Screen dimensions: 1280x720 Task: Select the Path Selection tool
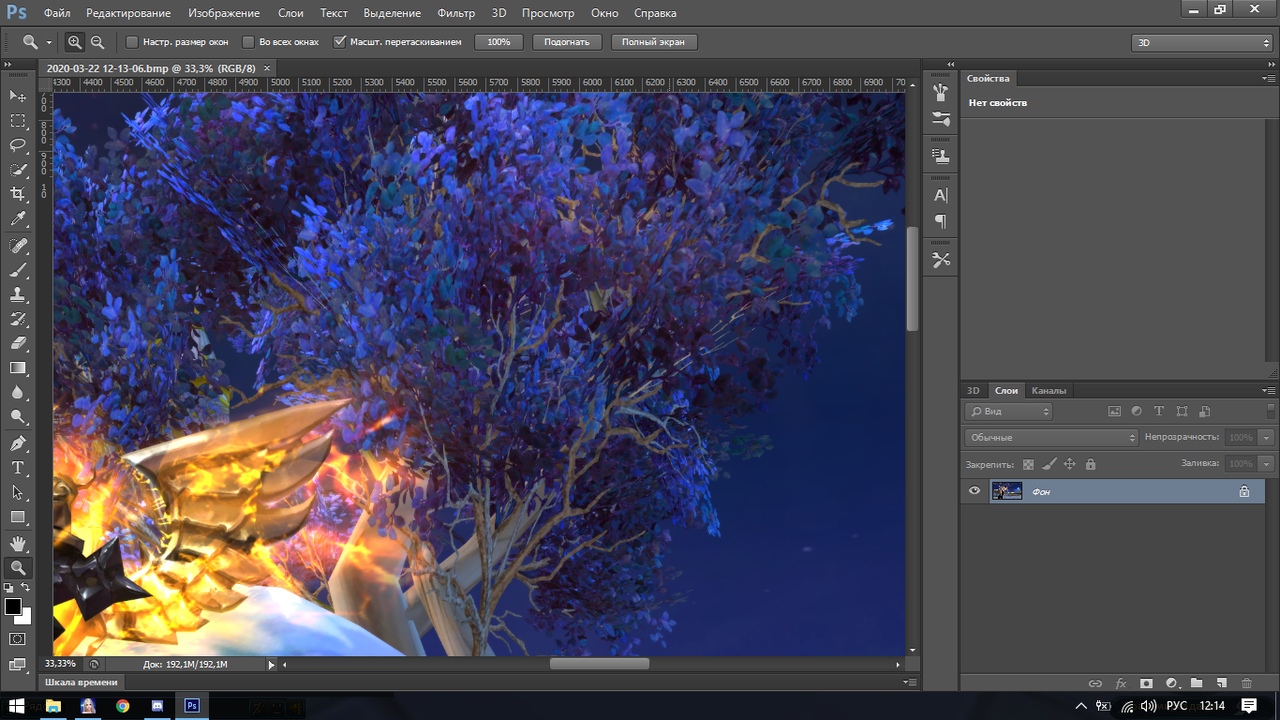18,492
